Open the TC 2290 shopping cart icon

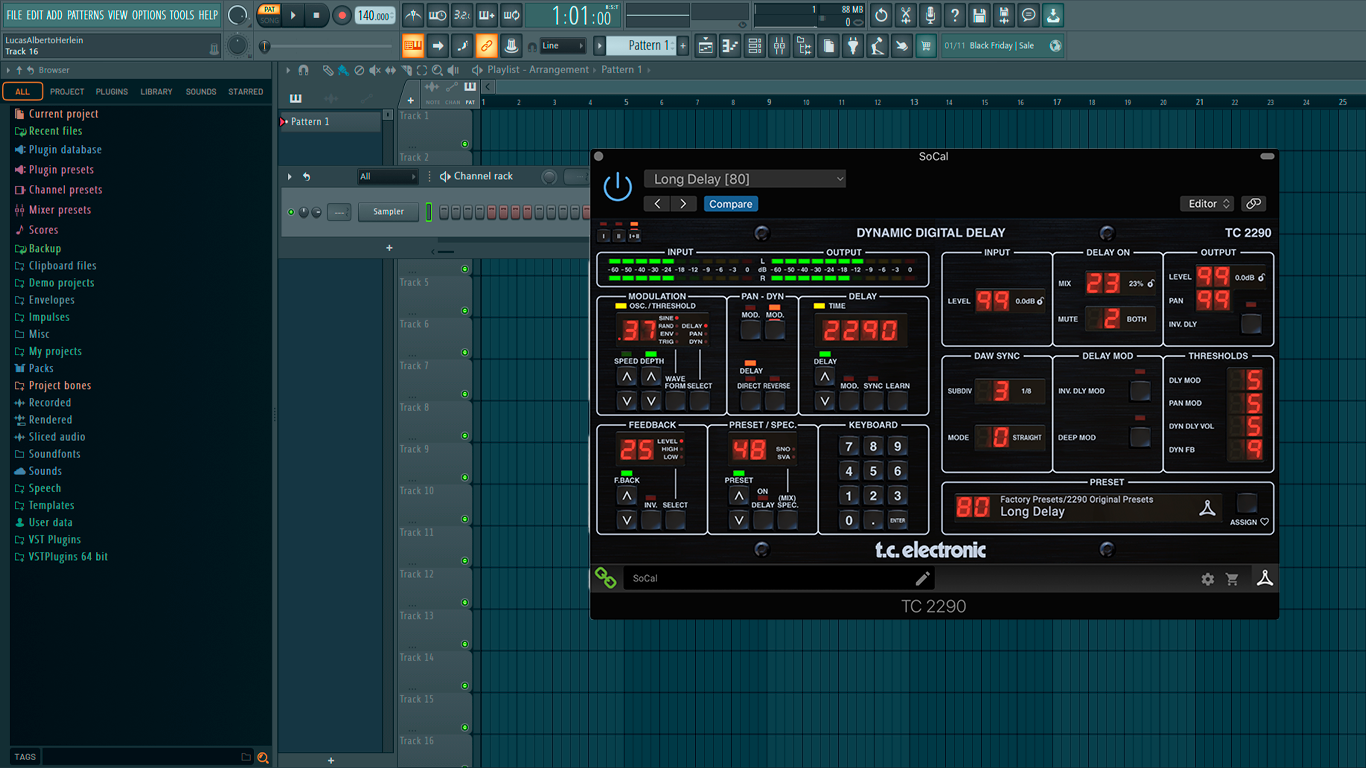1232,579
